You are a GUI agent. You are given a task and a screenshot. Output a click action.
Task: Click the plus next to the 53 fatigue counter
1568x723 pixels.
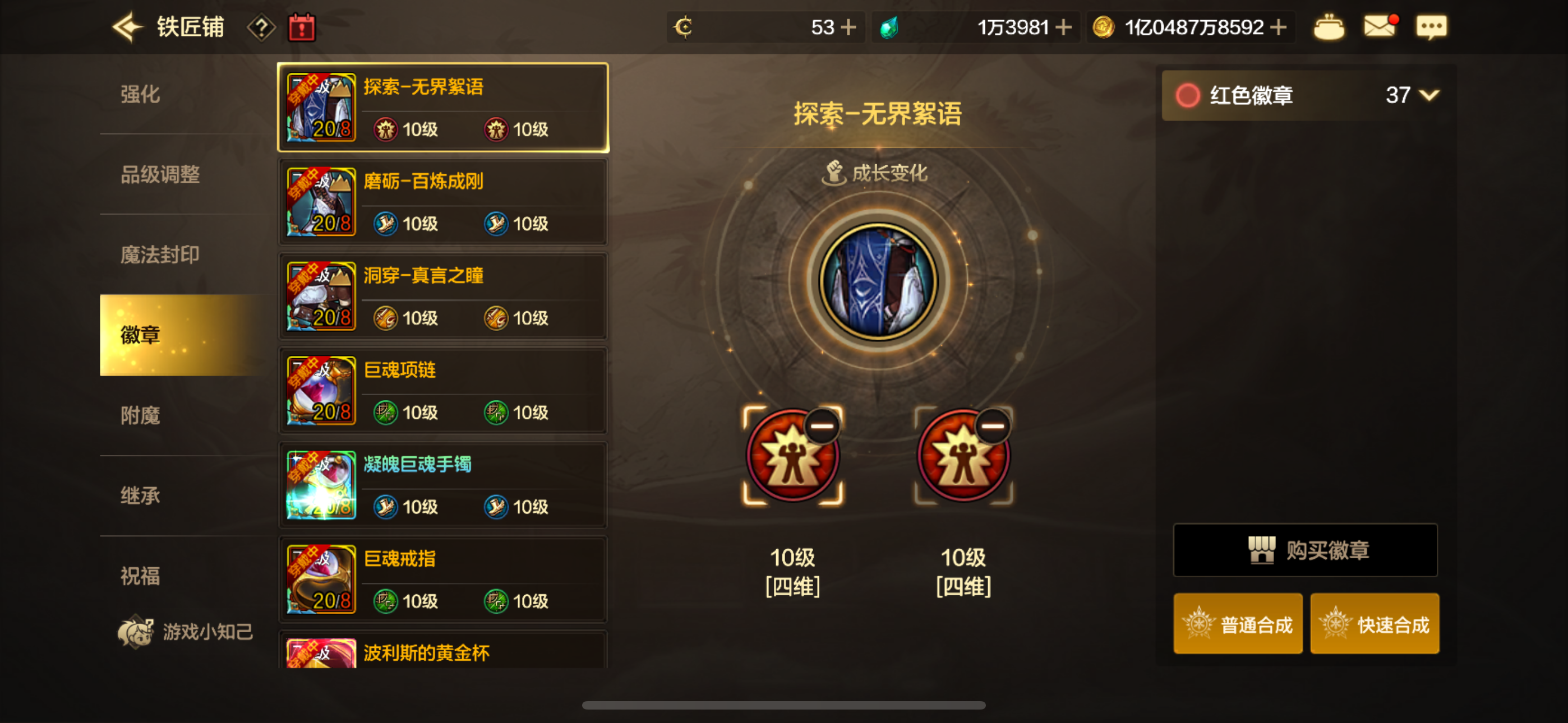click(x=848, y=27)
